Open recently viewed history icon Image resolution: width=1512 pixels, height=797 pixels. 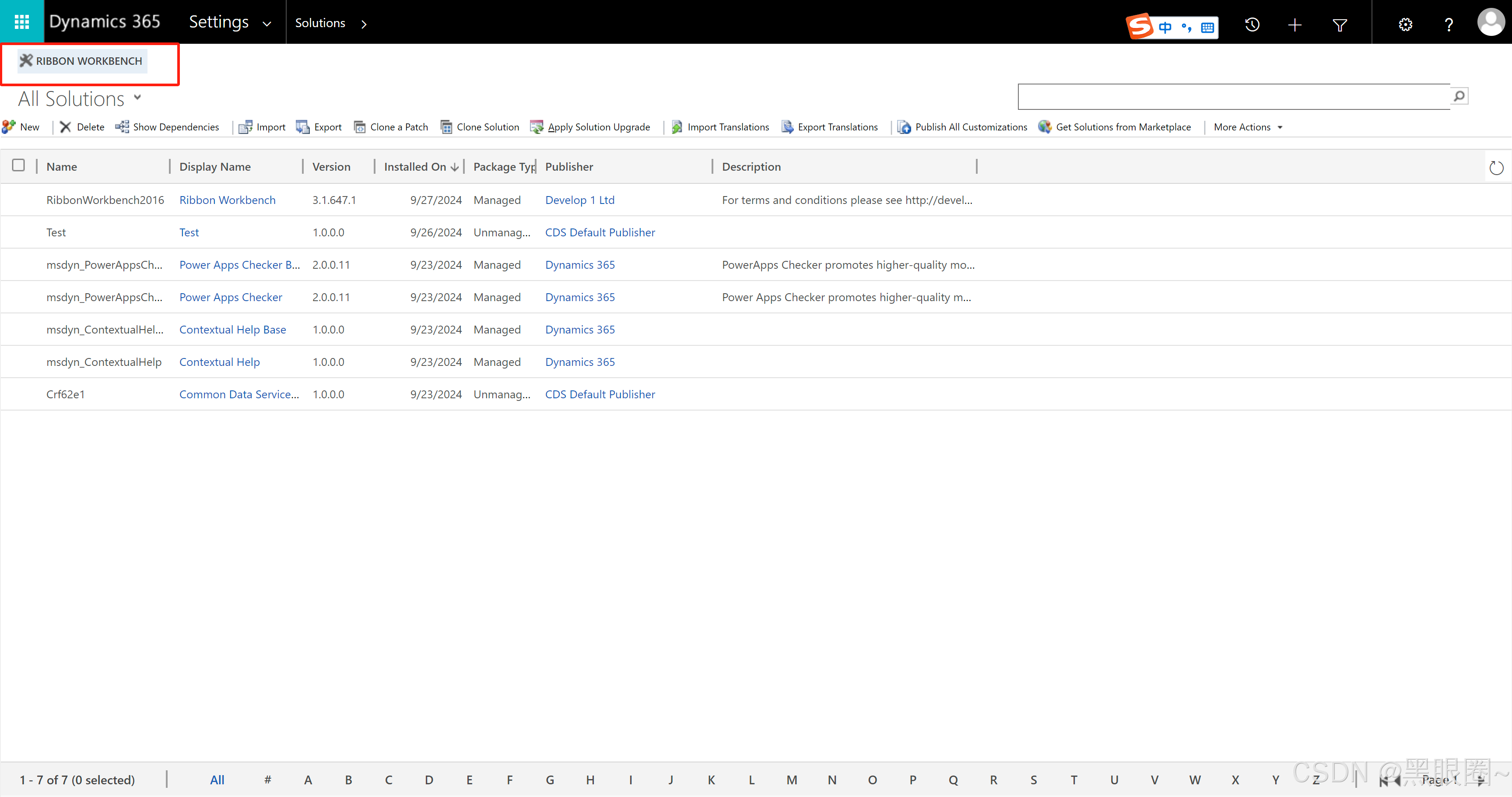[x=1252, y=25]
